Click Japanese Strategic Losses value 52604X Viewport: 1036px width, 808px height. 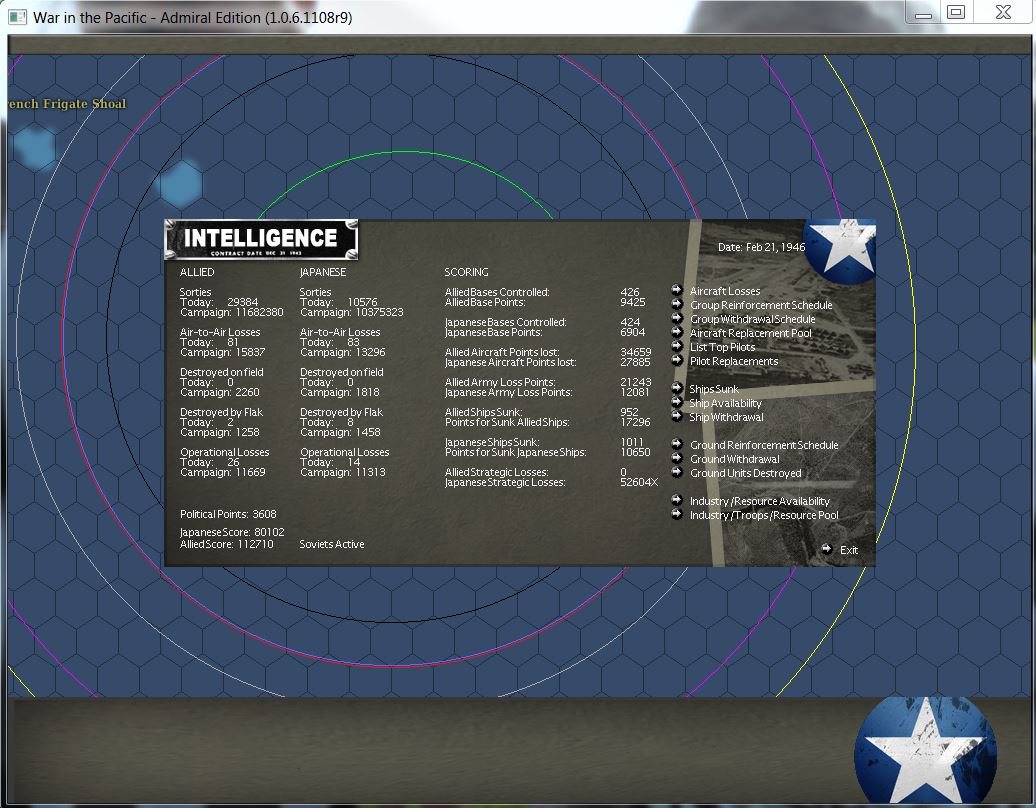639,482
